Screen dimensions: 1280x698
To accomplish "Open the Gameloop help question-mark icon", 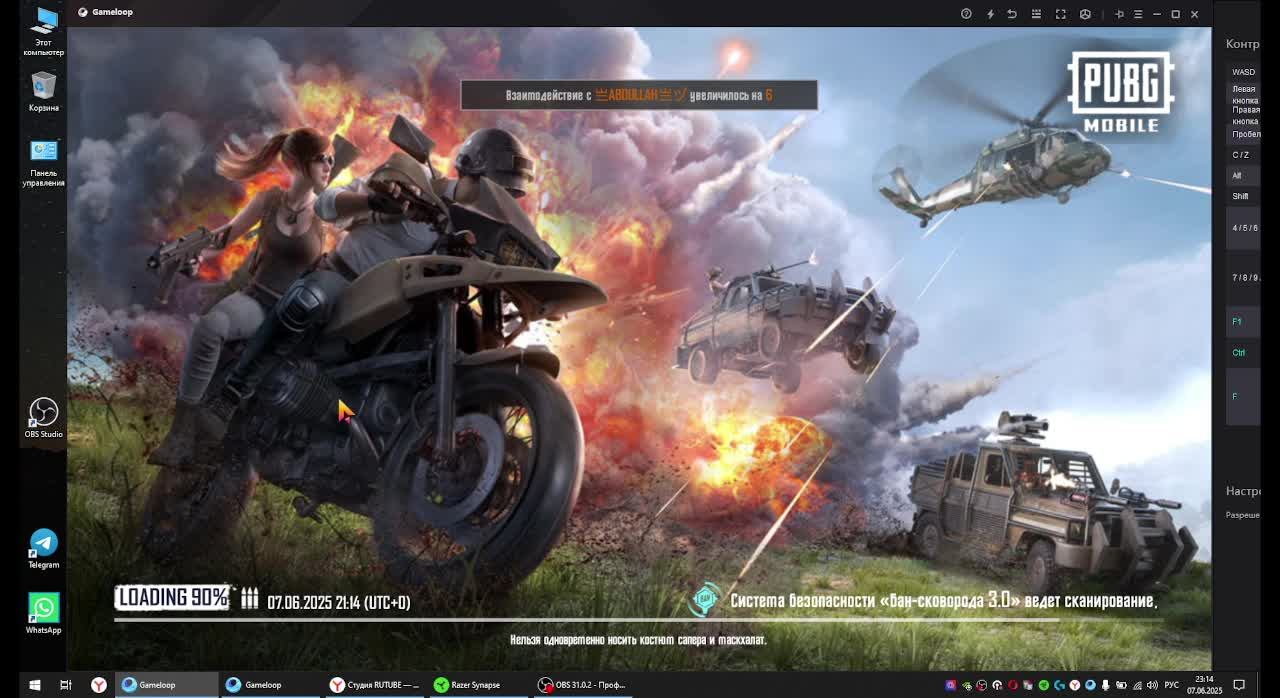I will click(966, 14).
